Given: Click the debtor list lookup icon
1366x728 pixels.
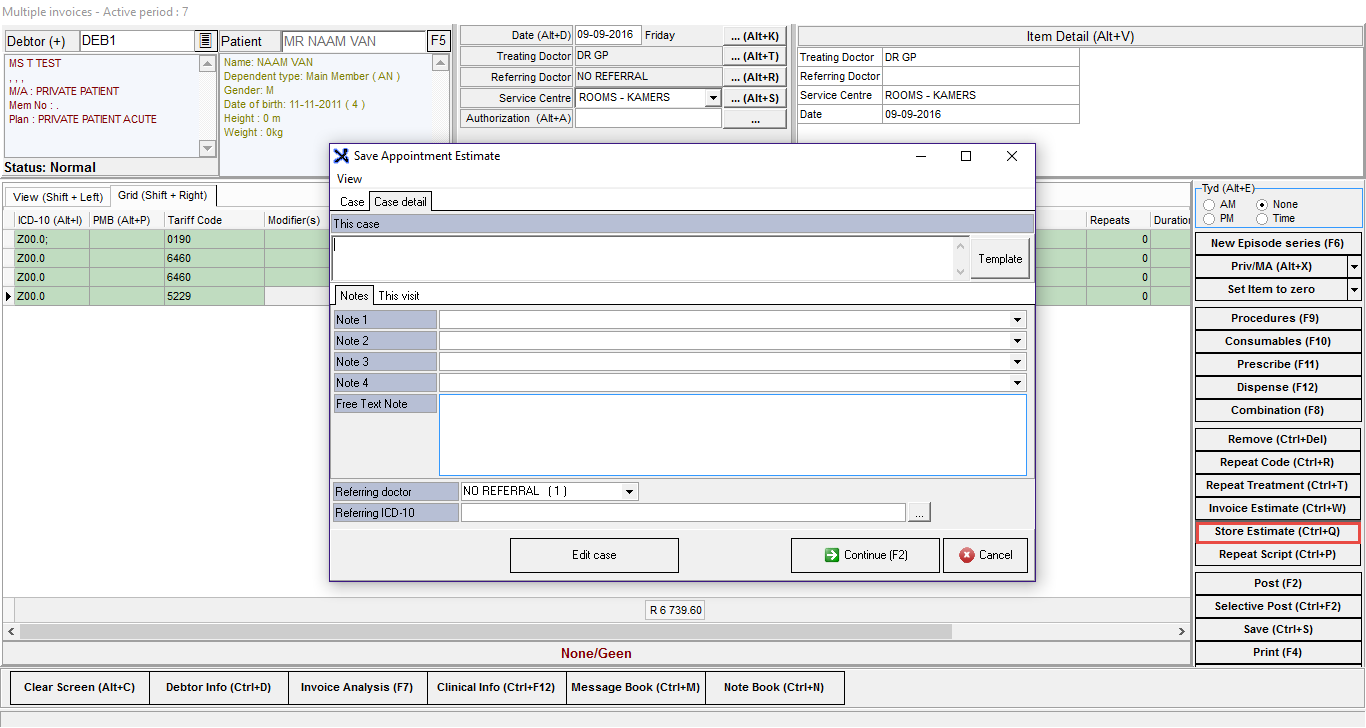Looking at the screenshot, I should point(205,41).
